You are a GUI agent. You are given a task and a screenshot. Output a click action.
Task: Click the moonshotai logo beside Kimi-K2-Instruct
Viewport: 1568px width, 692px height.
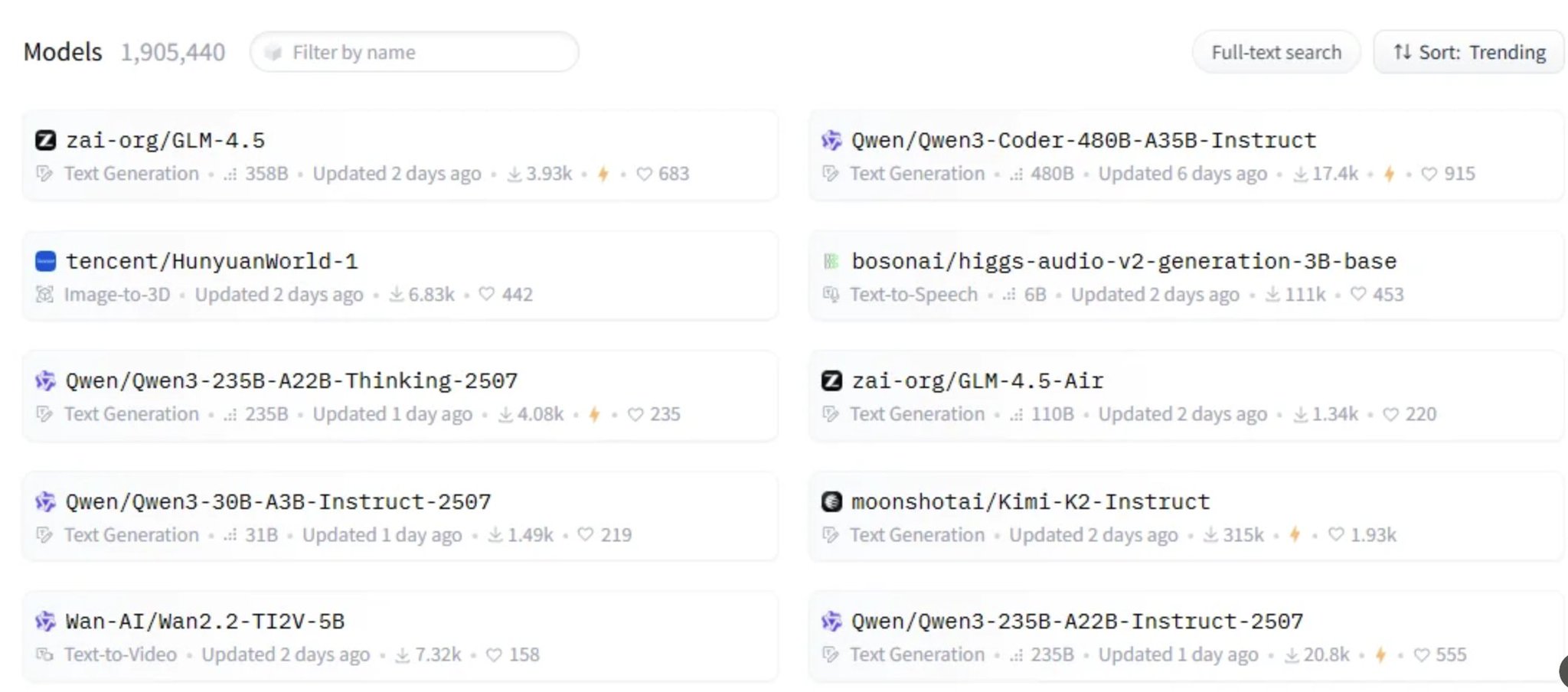pos(831,501)
